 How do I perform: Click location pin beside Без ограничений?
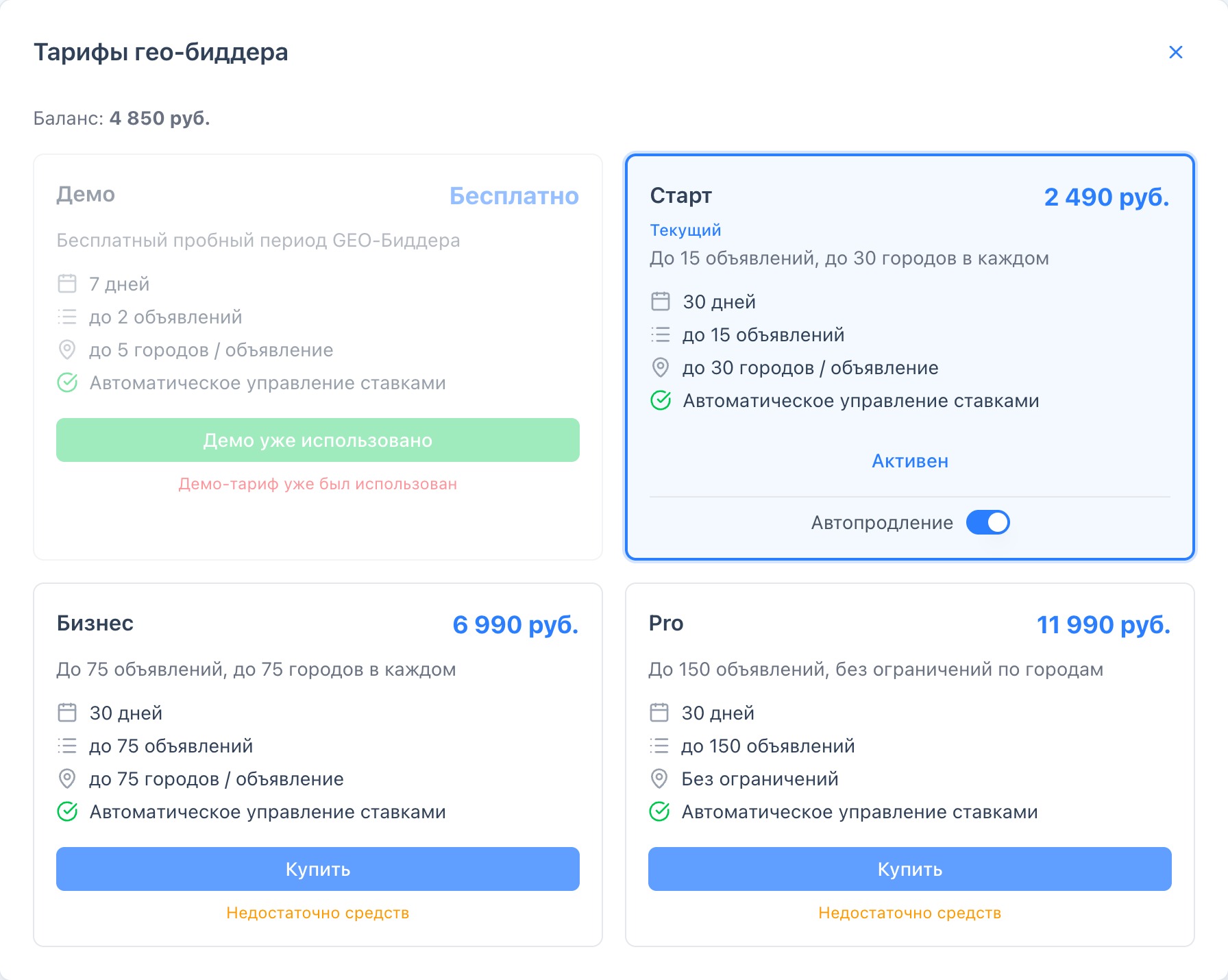[x=659, y=779]
